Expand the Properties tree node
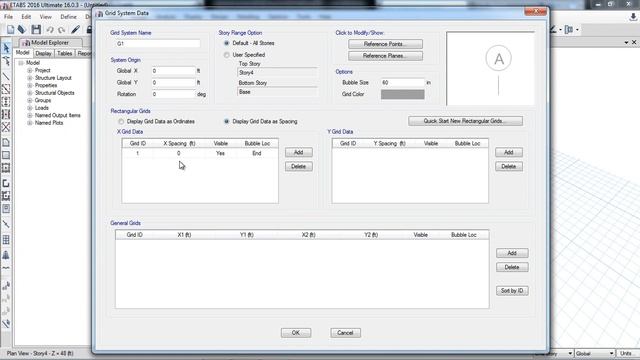The image size is (640, 360). [29, 85]
